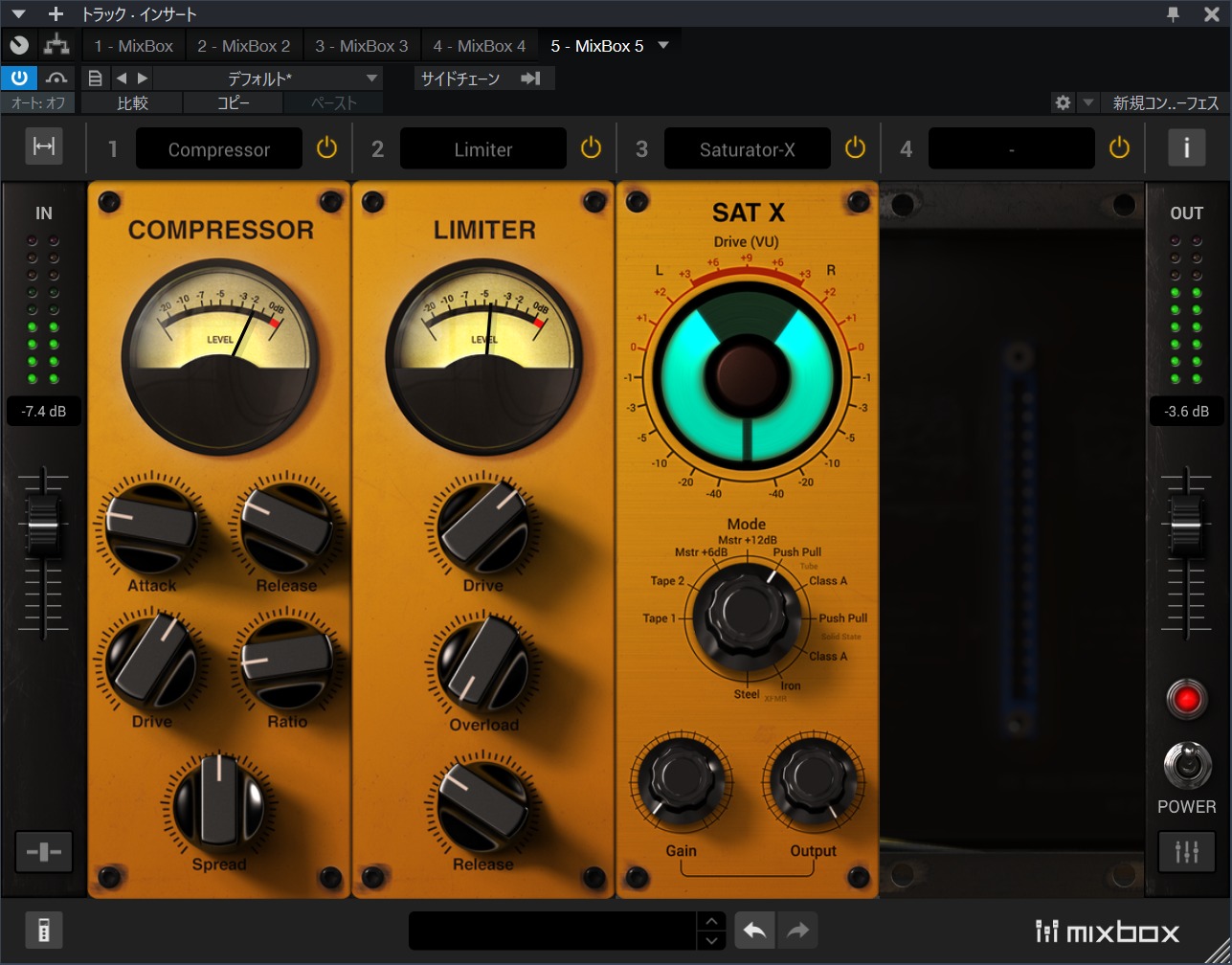Open the bottom-left rack preset icon
This screenshot has width=1232, height=965.
pos(44,930)
